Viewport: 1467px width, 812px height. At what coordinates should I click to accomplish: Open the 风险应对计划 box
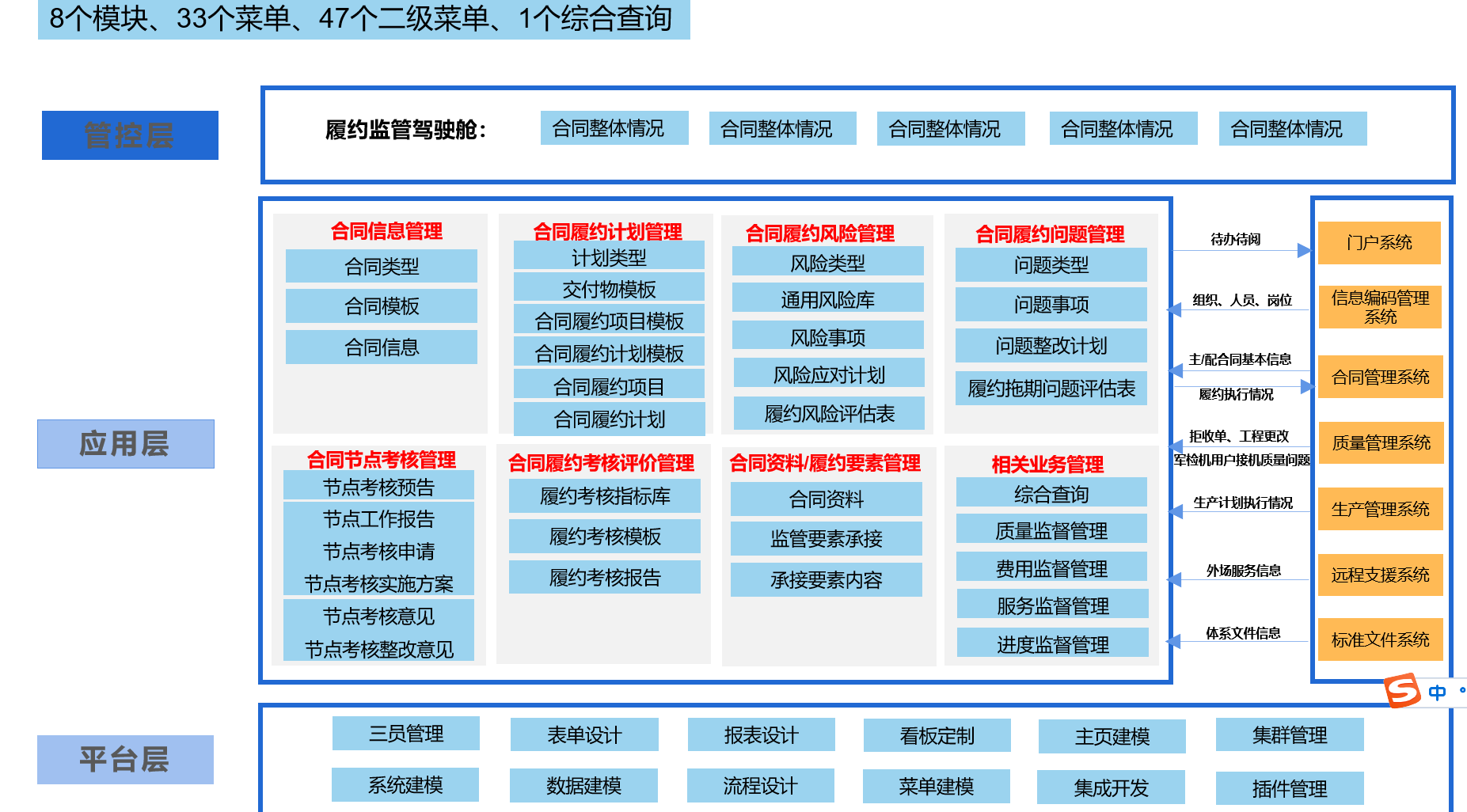pos(829,374)
